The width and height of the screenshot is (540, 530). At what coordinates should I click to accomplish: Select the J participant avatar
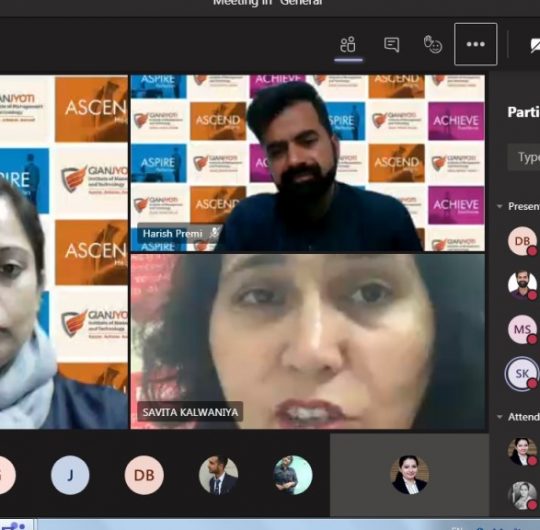pyautogui.click(x=70, y=475)
